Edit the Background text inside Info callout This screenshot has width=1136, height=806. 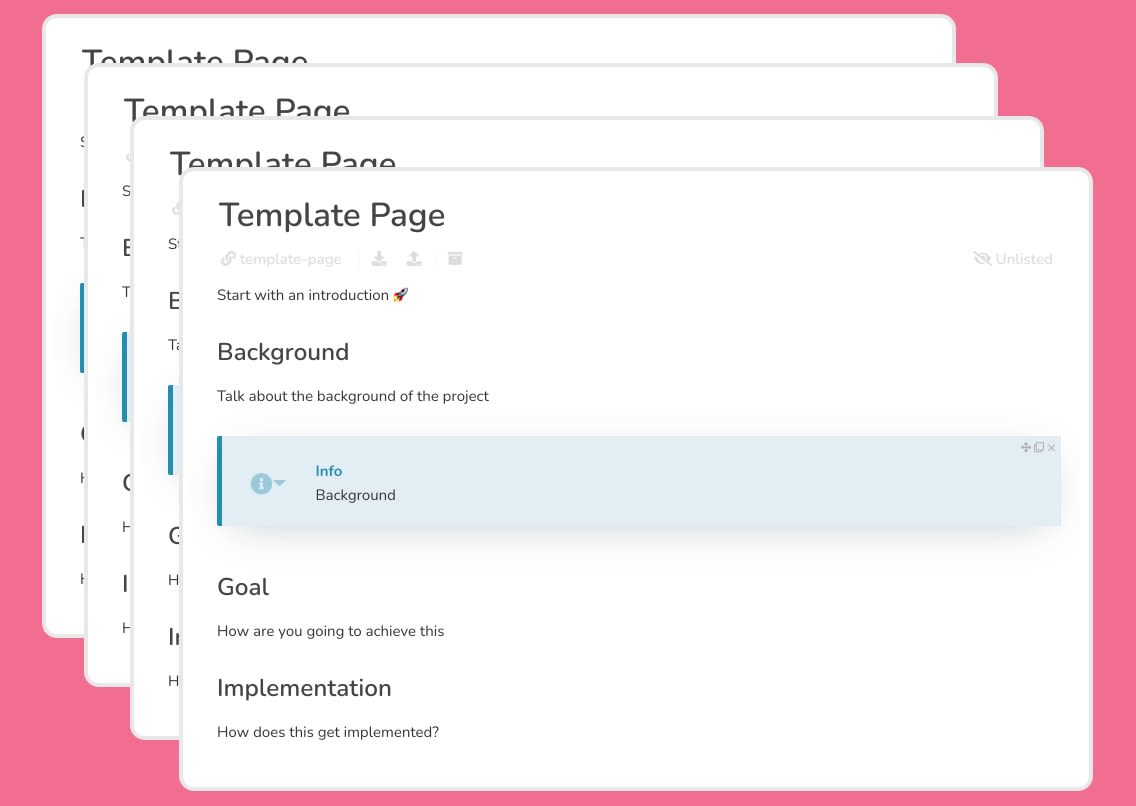355,495
